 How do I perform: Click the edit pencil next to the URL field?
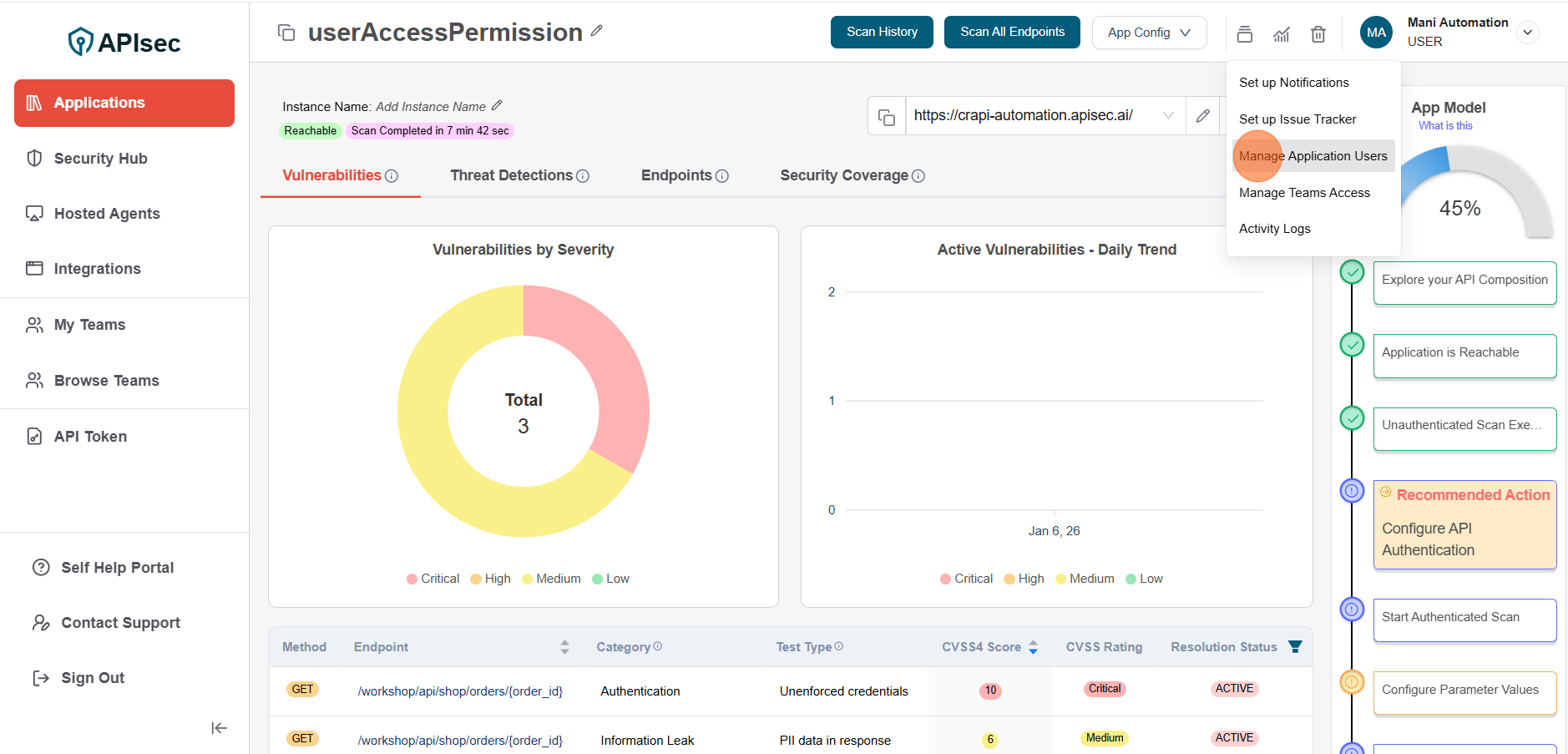(1202, 116)
